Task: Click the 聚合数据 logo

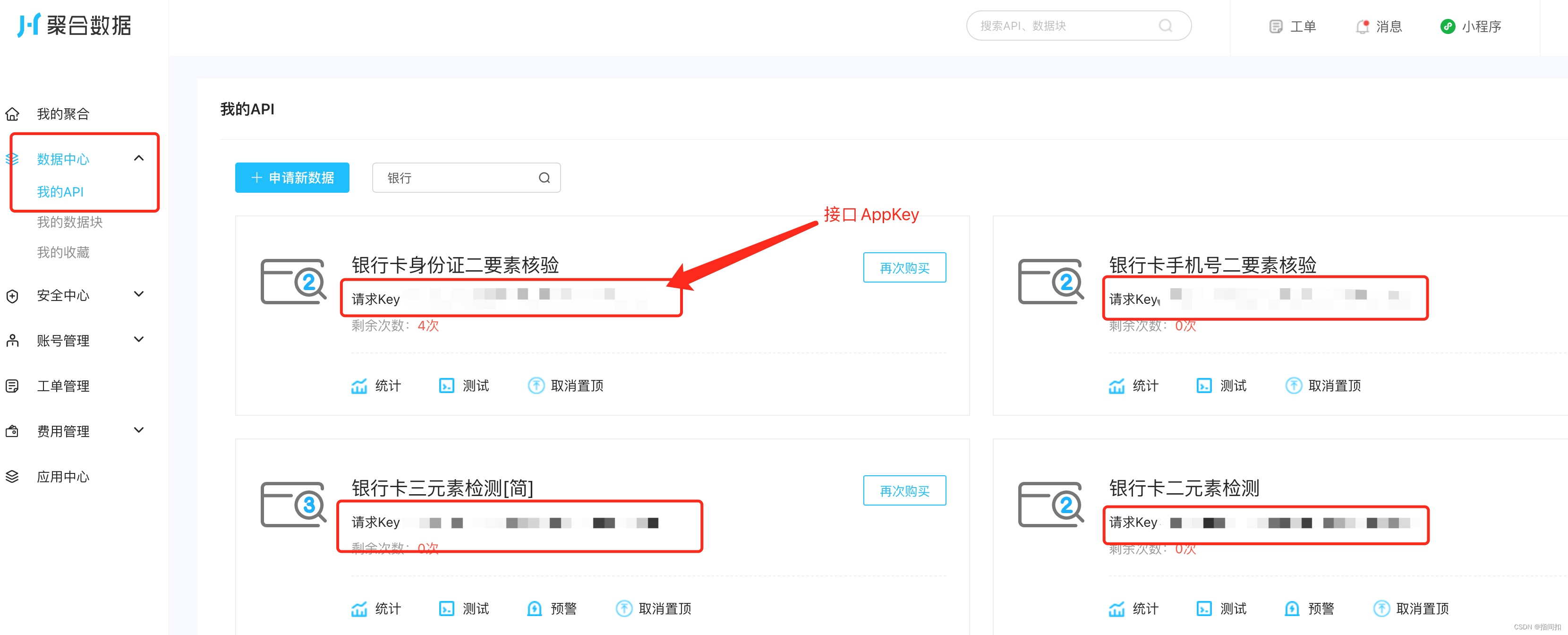Action: 74,26
